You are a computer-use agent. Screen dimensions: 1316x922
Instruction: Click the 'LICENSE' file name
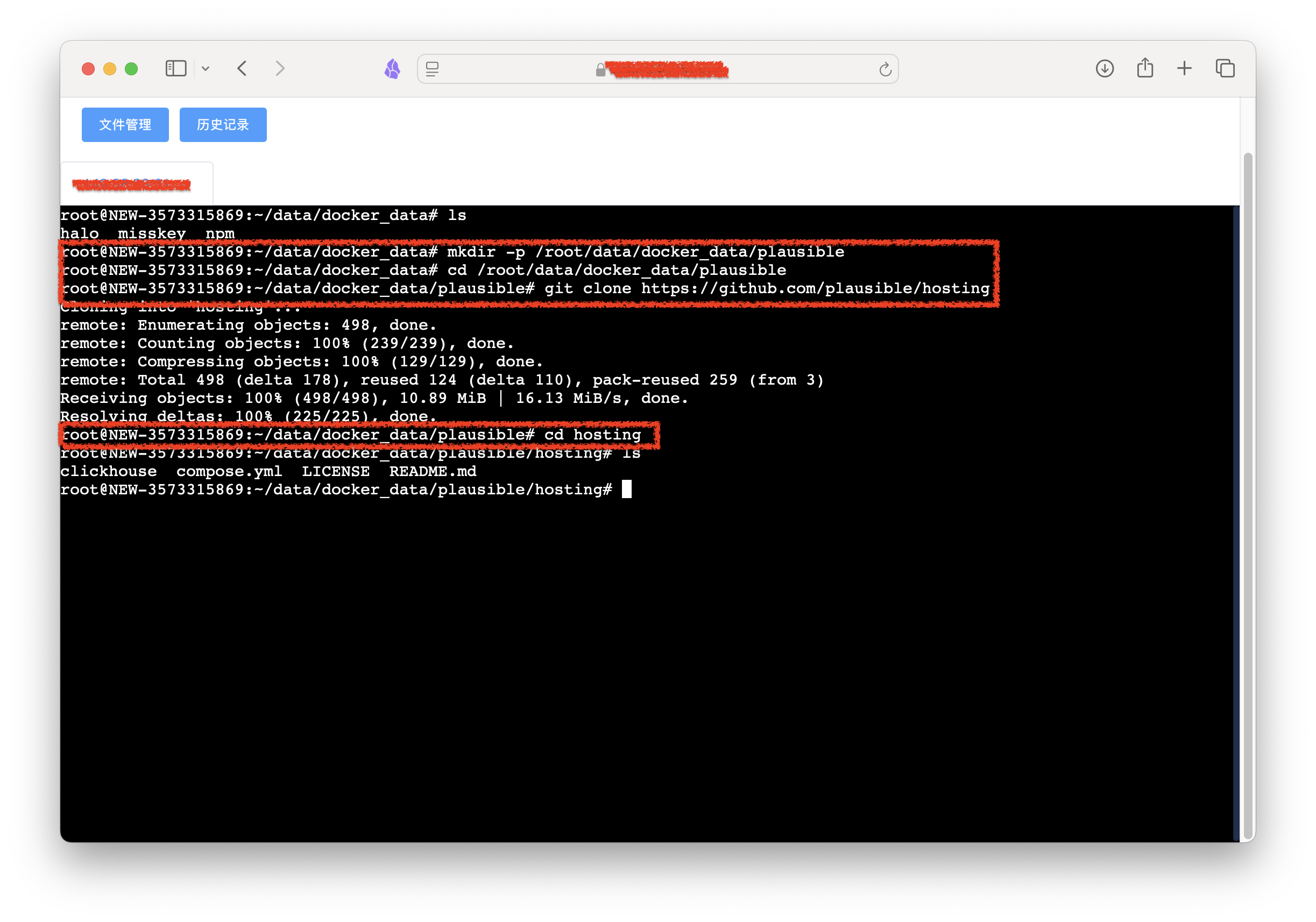(335, 471)
